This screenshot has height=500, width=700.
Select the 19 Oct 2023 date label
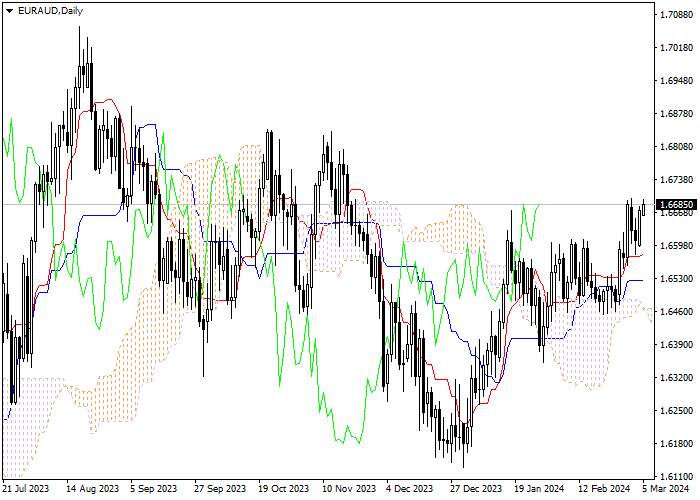pos(283,489)
